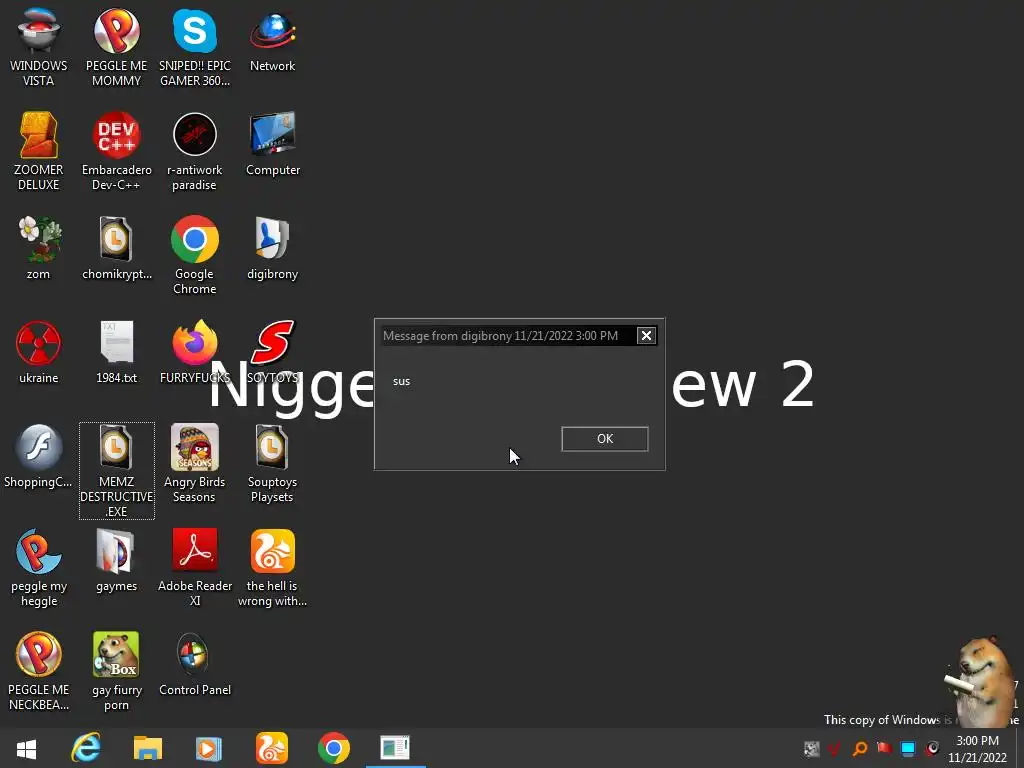Open the UC Browser taskbar icon
This screenshot has height=768, width=1024.
click(272, 748)
